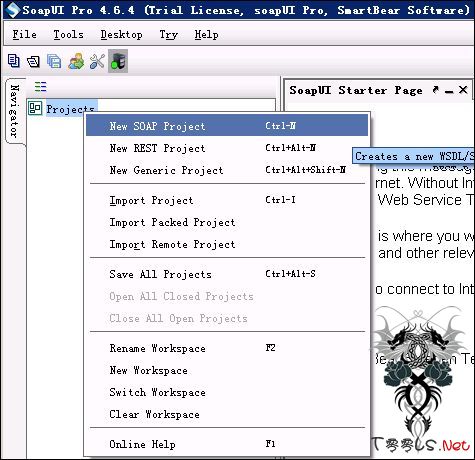475x460 pixels.
Task: Click the Import Project toolbar icon
Action: (33, 61)
